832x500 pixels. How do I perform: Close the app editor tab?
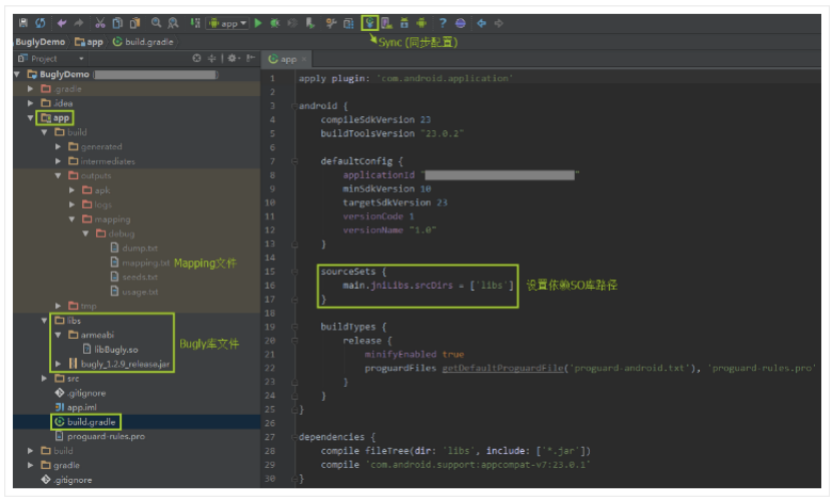(x=304, y=59)
